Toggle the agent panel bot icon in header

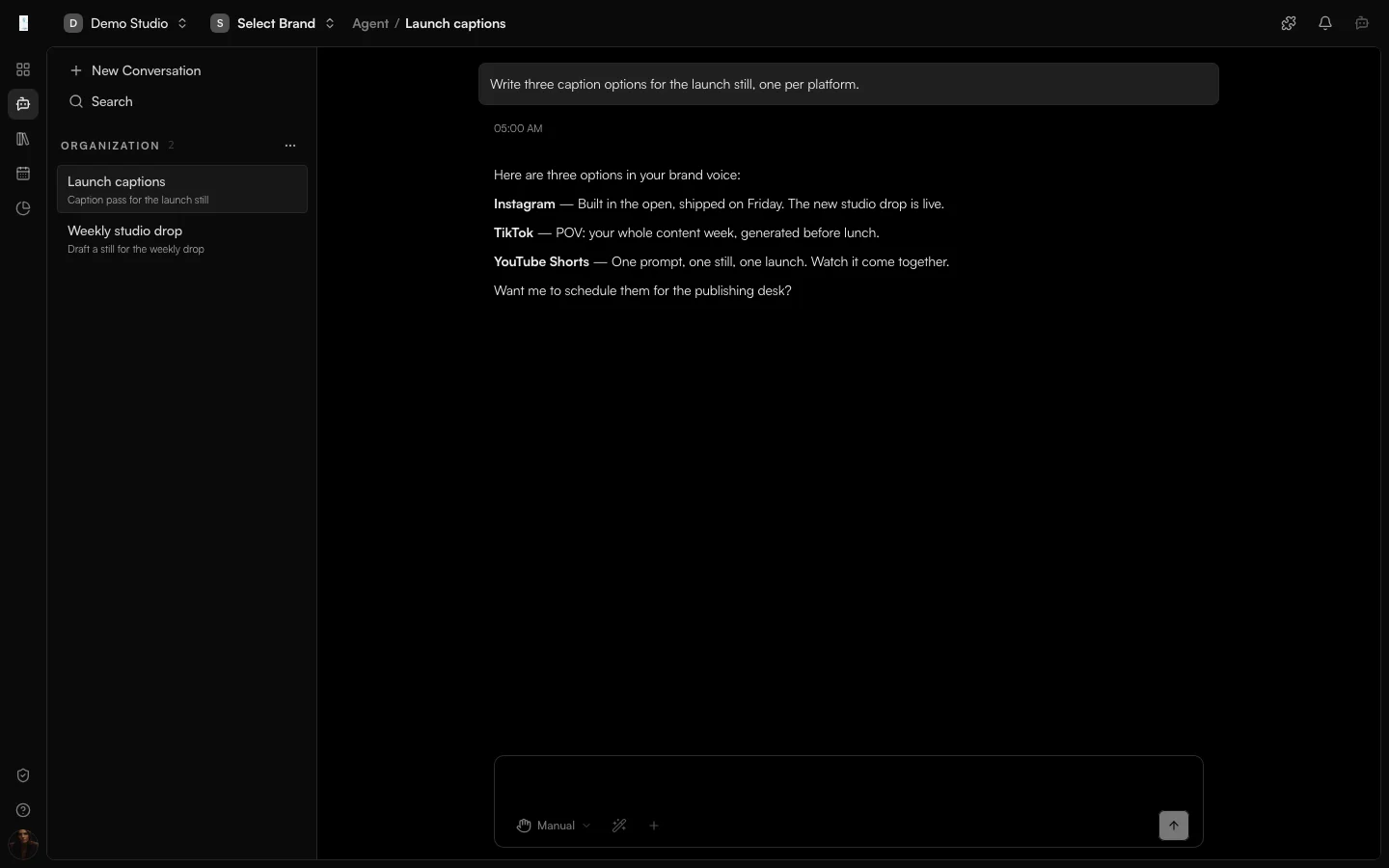[1362, 23]
